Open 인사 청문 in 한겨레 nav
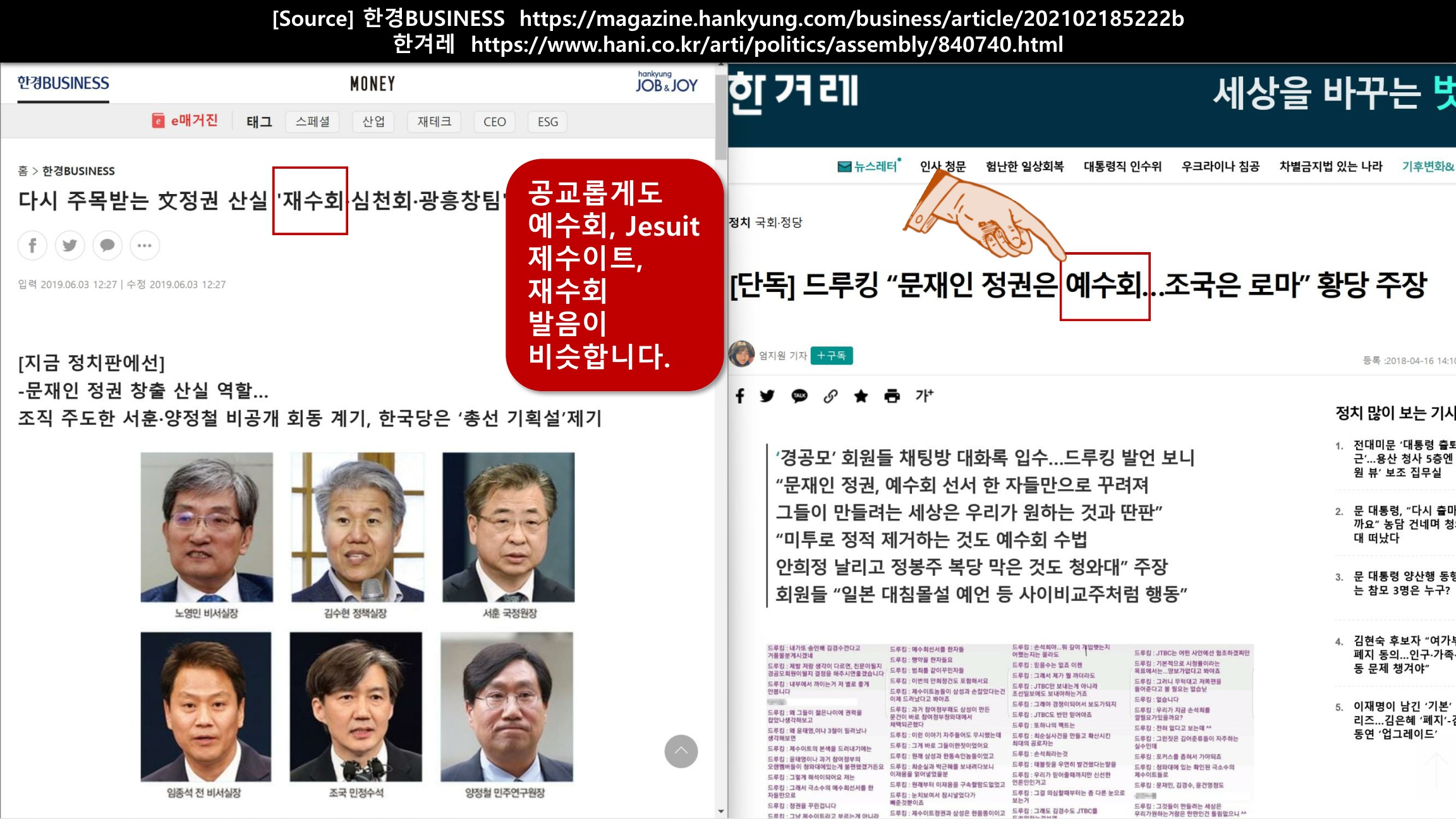Screen dimensions: 1456x819 [x=943, y=167]
